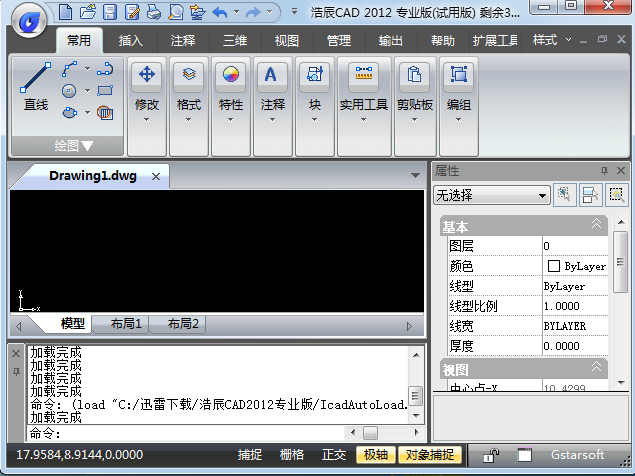
Task: Select the Polyline draw tool
Action: (x=70, y=69)
